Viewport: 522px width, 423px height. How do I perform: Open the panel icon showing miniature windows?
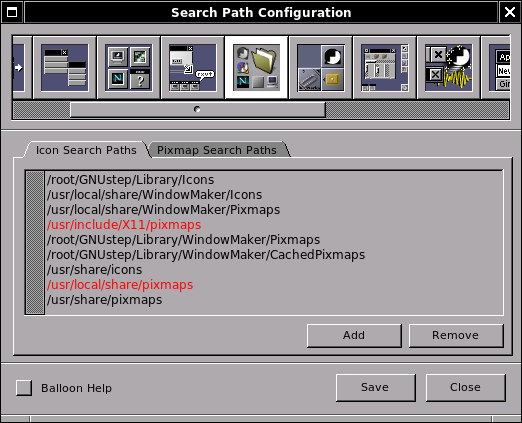tap(385, 68)
